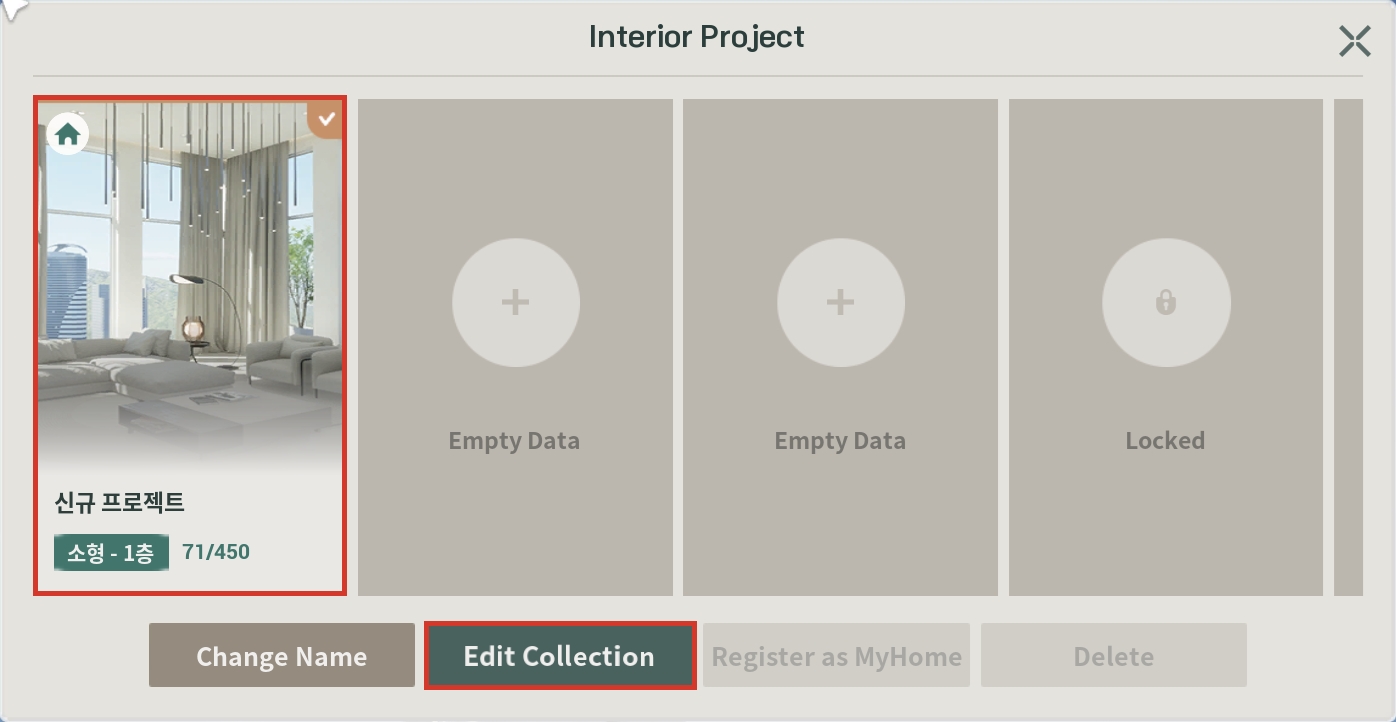Select the partially visible fifth slot at the right edge
Screen dimensions: 1396x722
coord(1348,346)
